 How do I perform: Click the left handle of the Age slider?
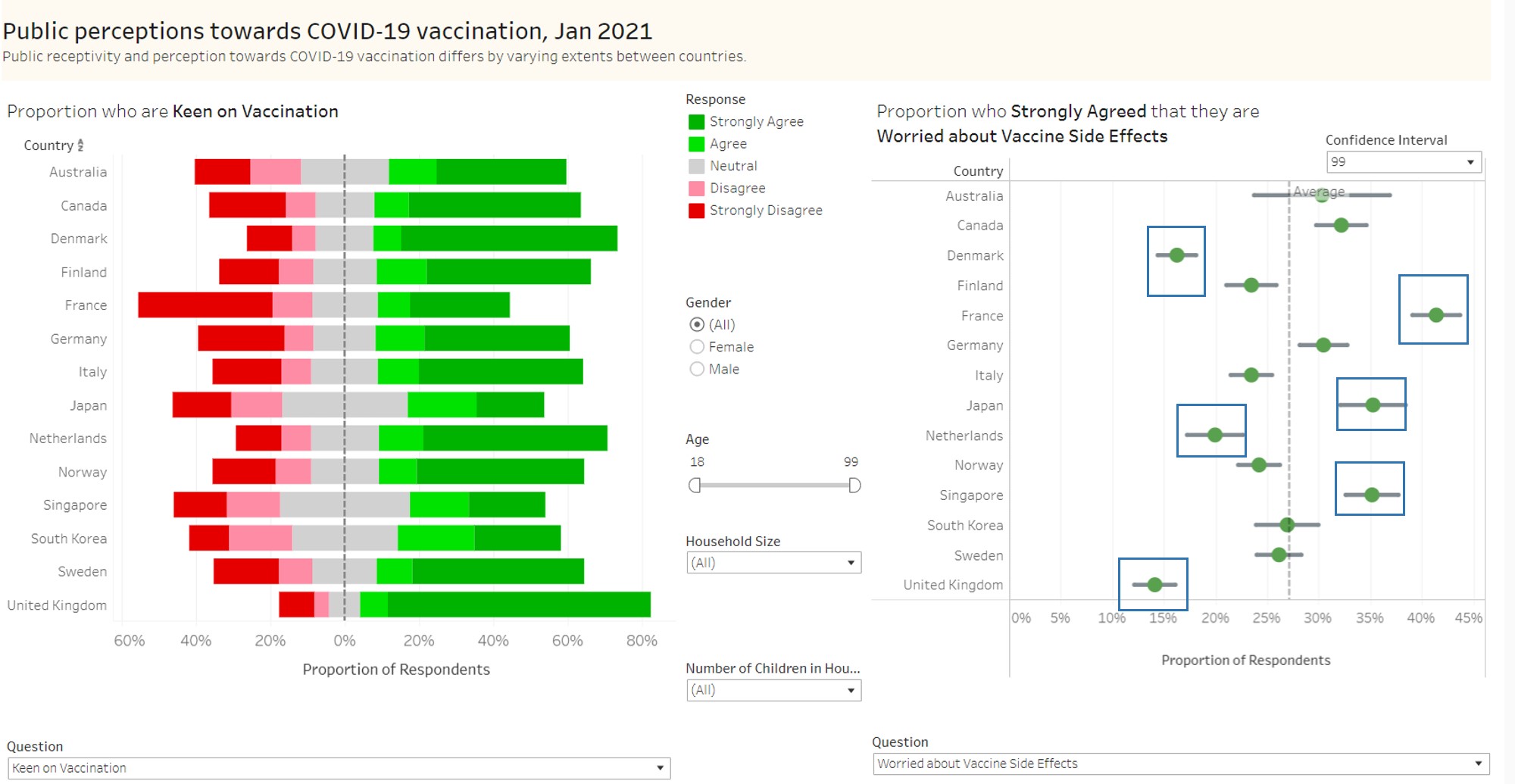pos(695,485)
